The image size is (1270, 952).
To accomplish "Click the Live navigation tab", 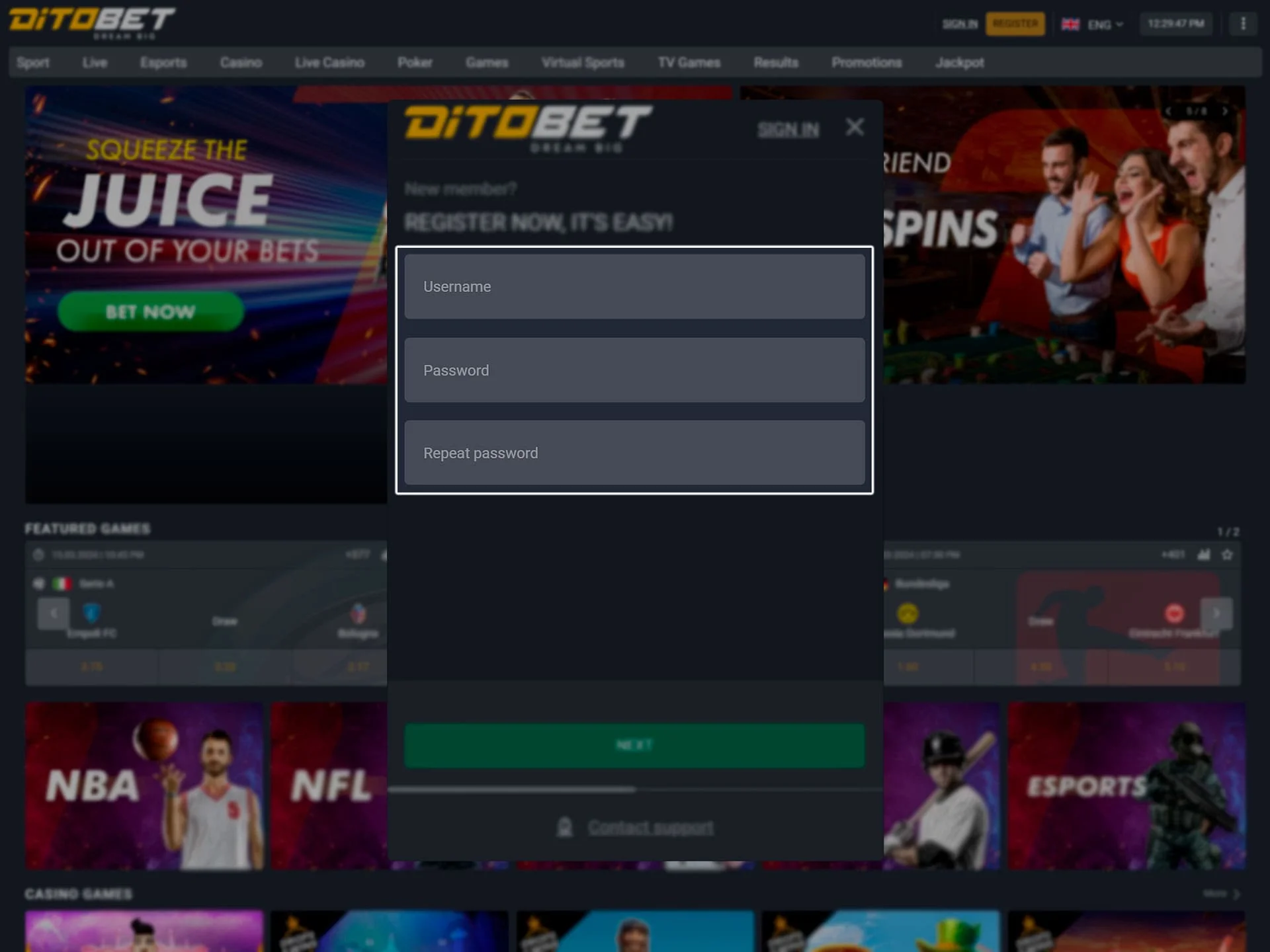I will [x=94, y=62].
